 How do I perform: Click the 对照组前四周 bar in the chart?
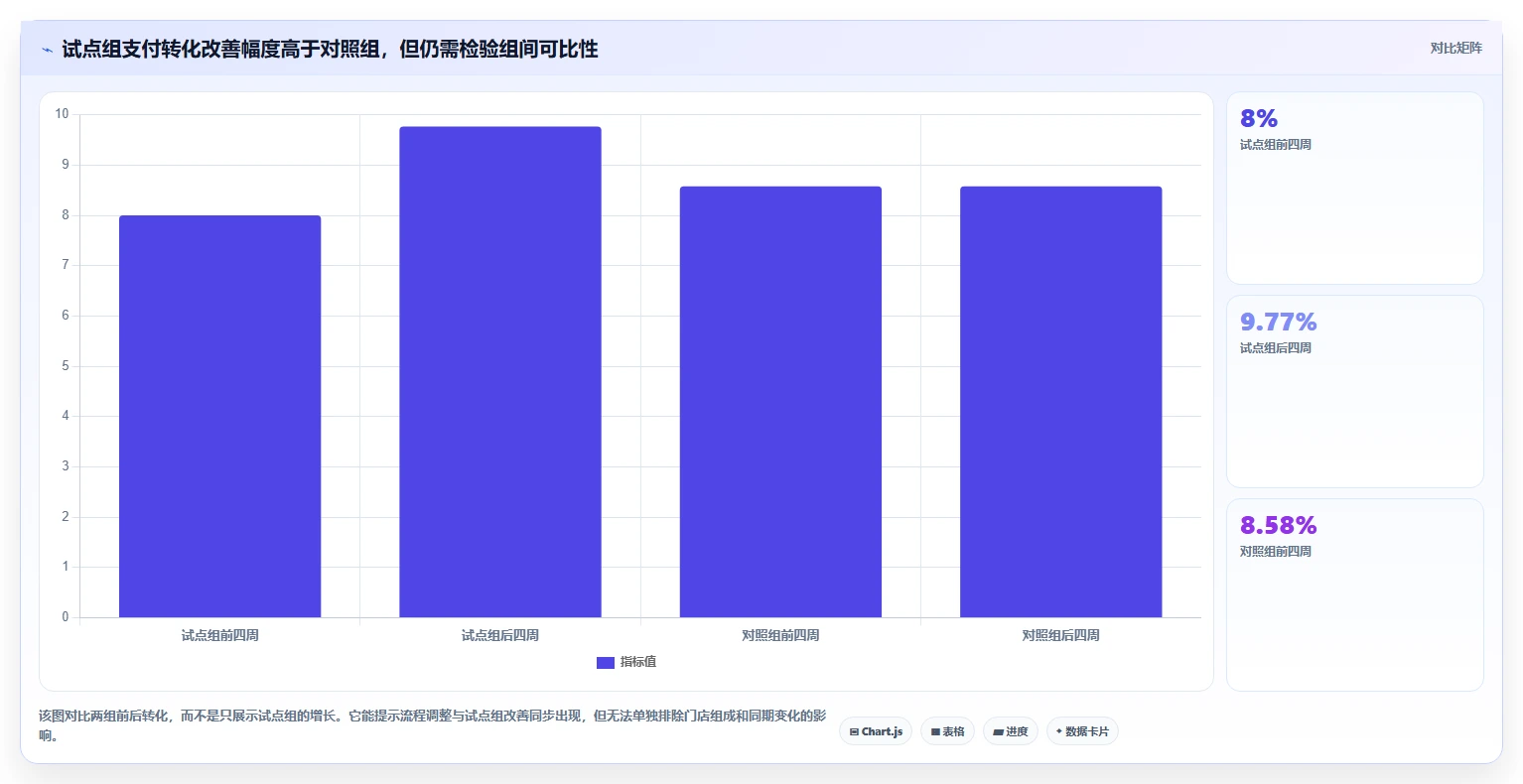pos(780,402)
